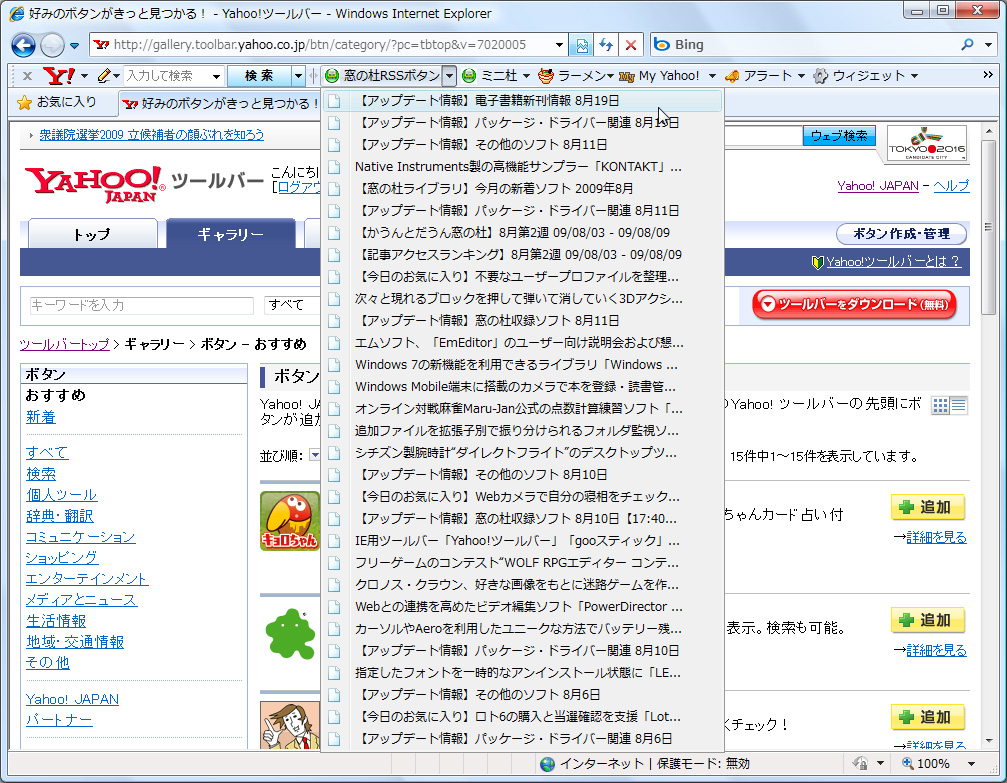Click the 窓の杜RSSボタン green face icon
This screenshot has height=783, width=1007.
330,75
